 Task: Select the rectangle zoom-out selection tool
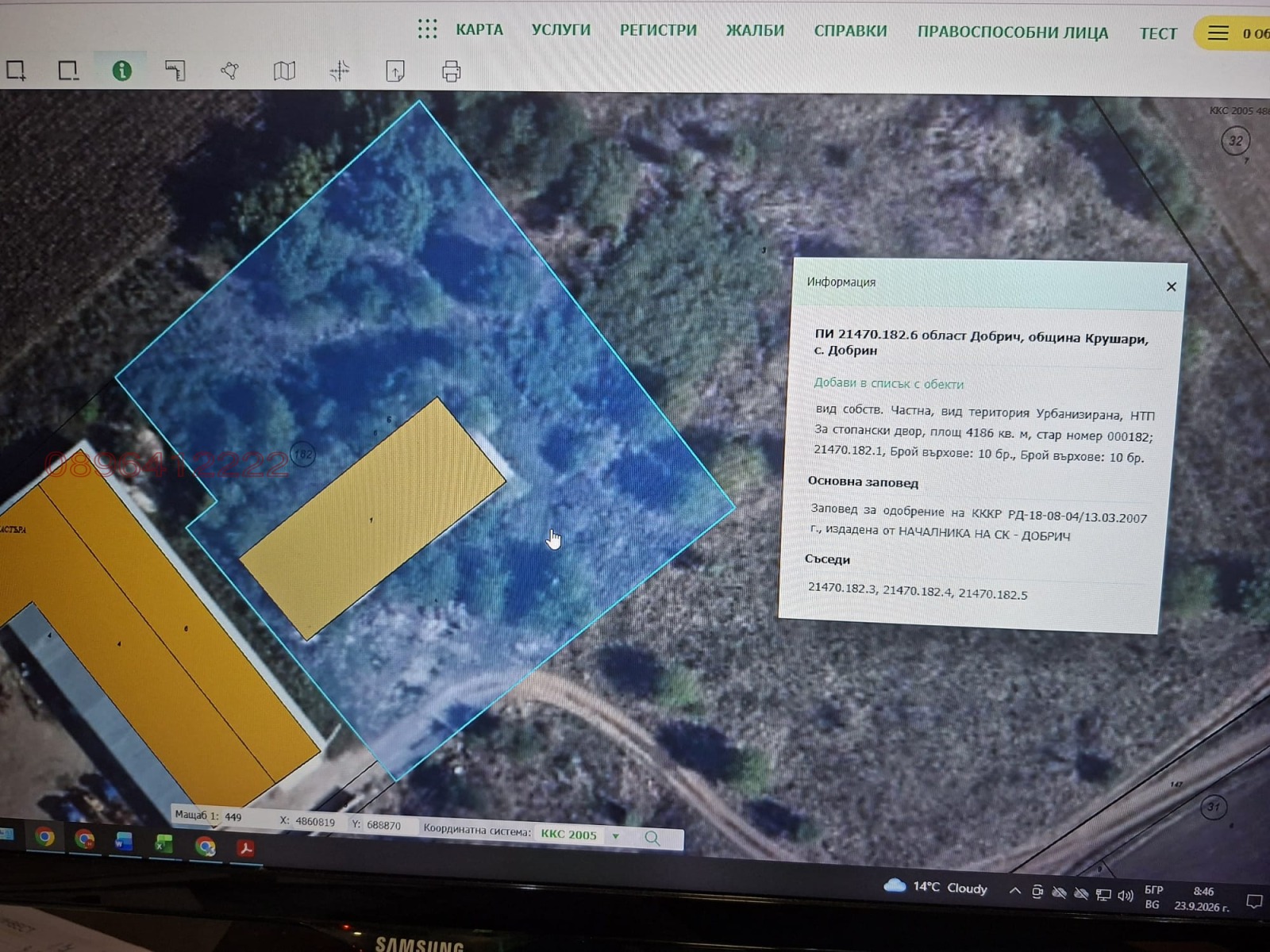click(68, 71)
